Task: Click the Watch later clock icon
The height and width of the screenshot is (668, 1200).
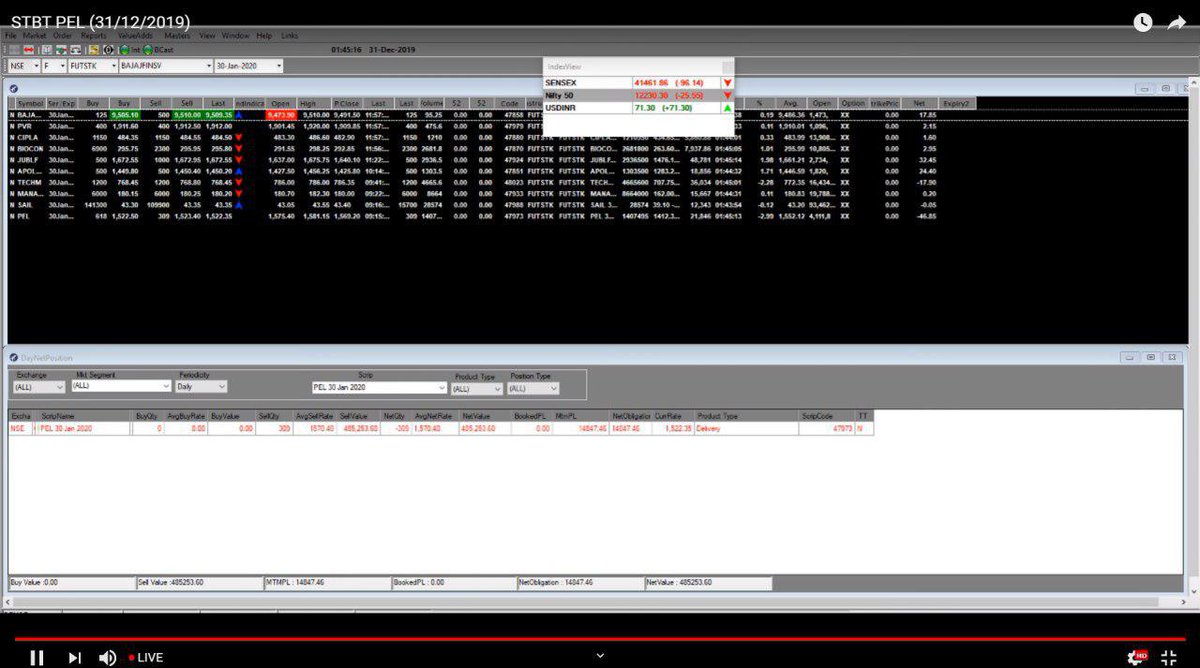Action: [x=1143, y=22]
